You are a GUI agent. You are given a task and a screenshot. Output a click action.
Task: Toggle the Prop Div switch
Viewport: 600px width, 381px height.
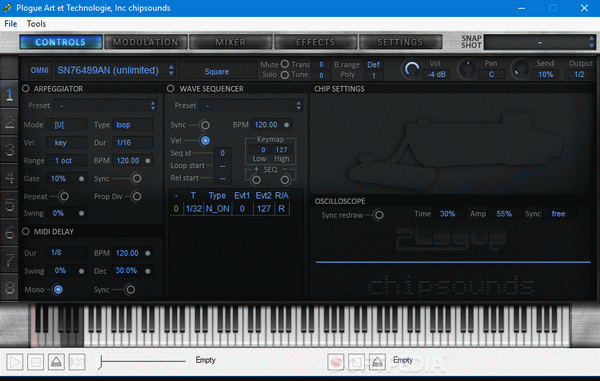[136, 197]
